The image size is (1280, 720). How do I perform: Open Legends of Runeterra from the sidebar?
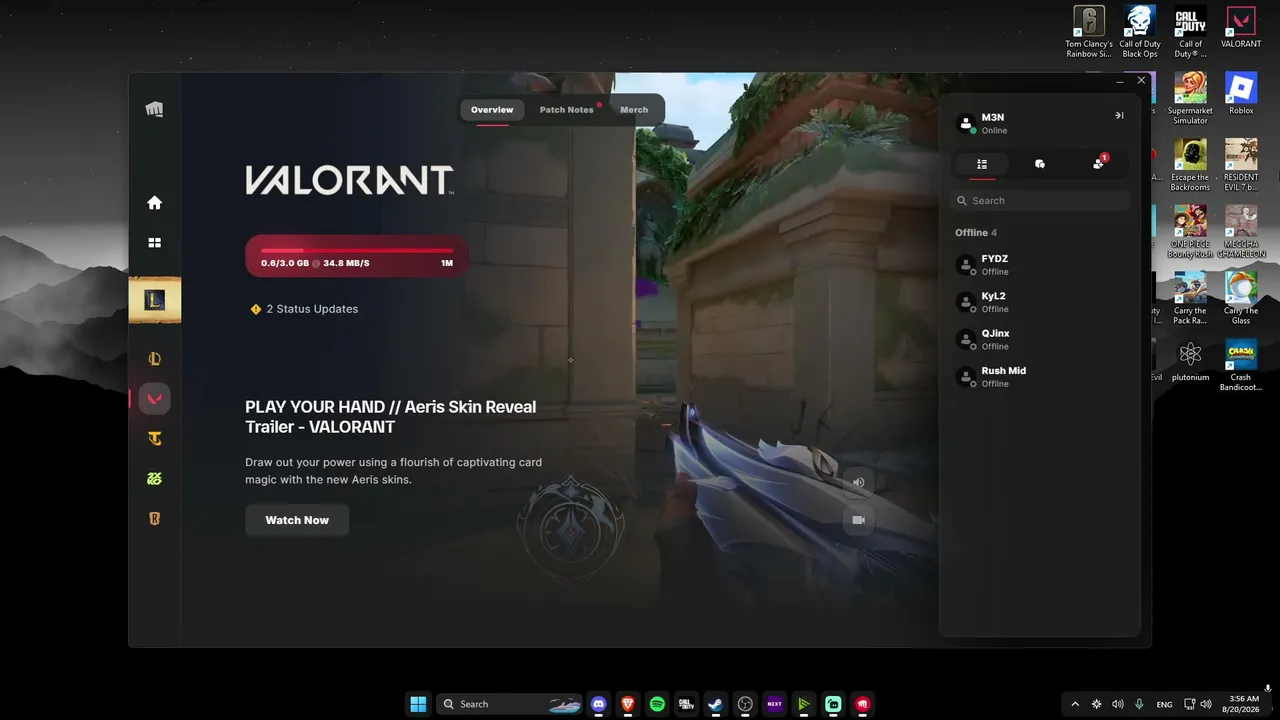coord(154,519)
